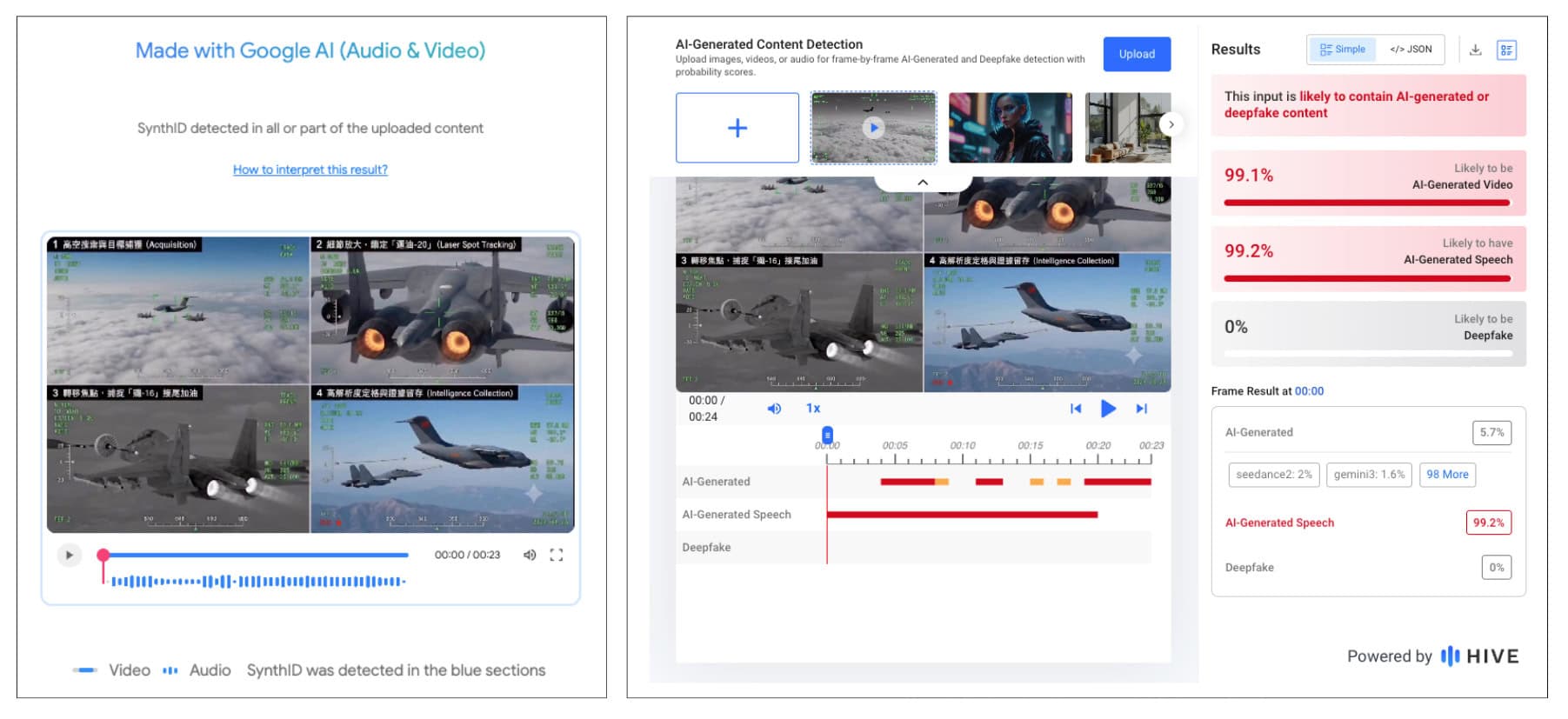
Task: Select the interior room sample thumbnail
Action: [1128, 128]
